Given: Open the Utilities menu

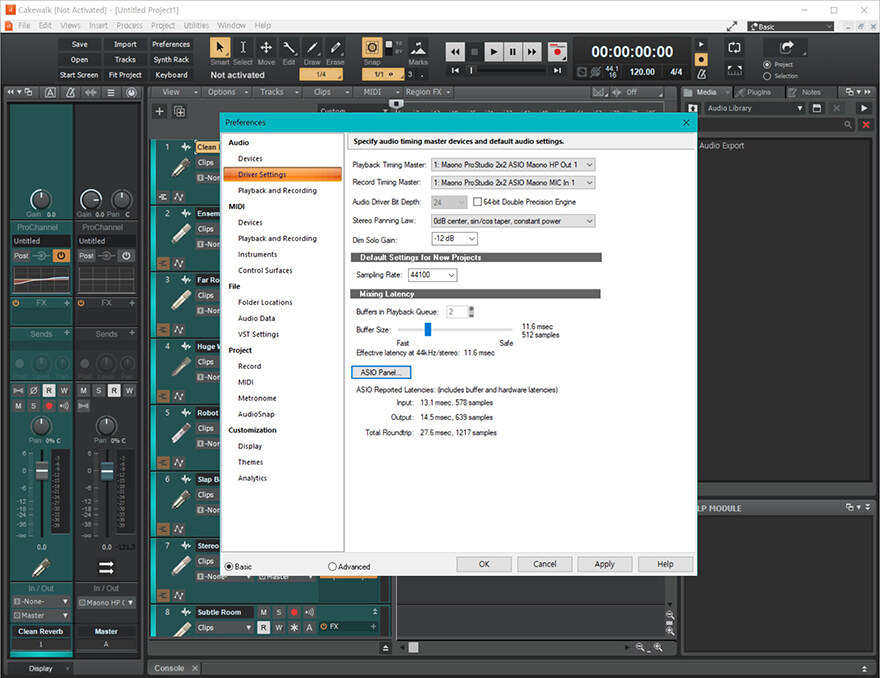Looking at the screenshot, I should 196,25.
